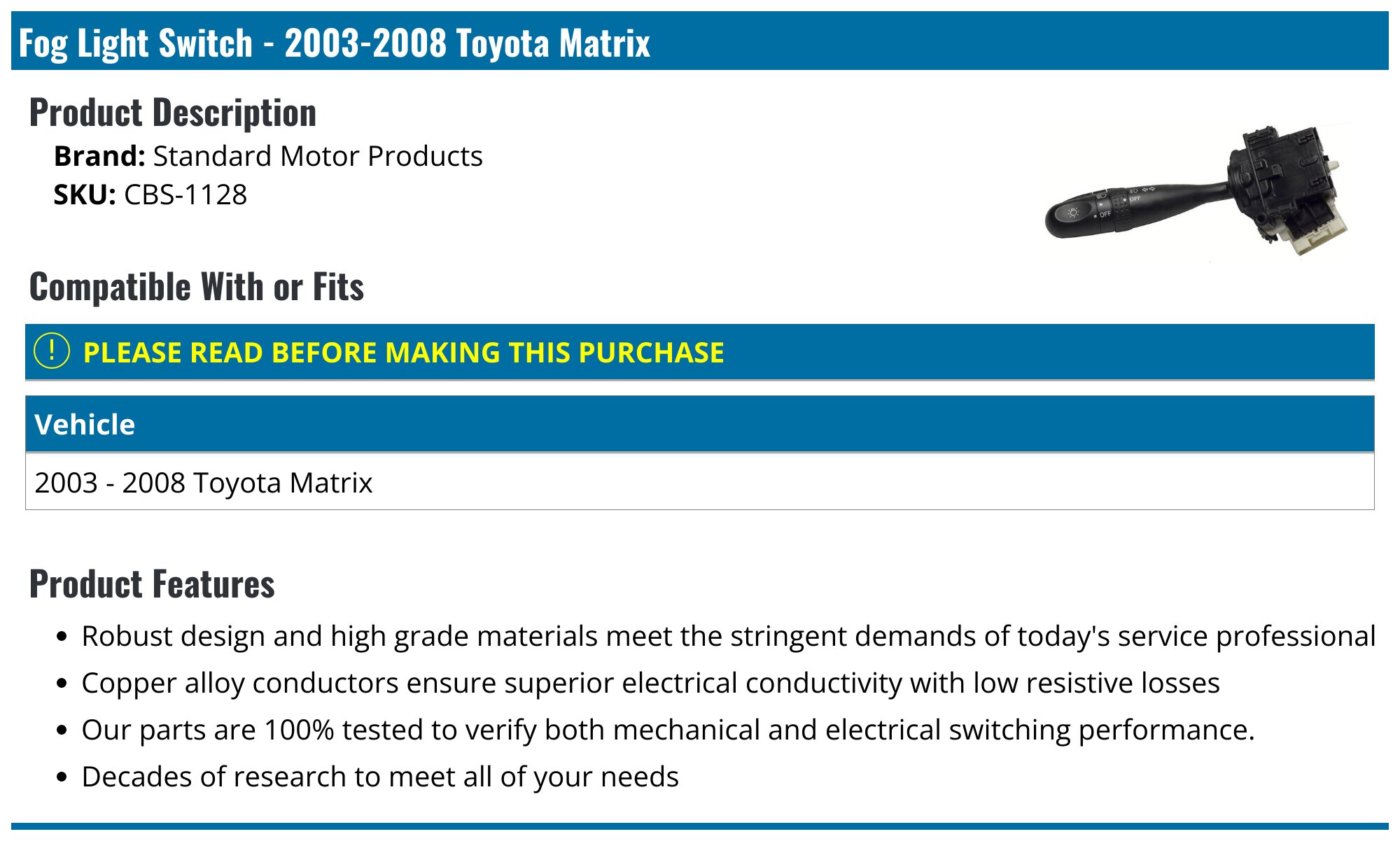Click the blue footer bar at the bottom
The width and height of the screenshot is (1400, 841).
click(x=700, y=827)
